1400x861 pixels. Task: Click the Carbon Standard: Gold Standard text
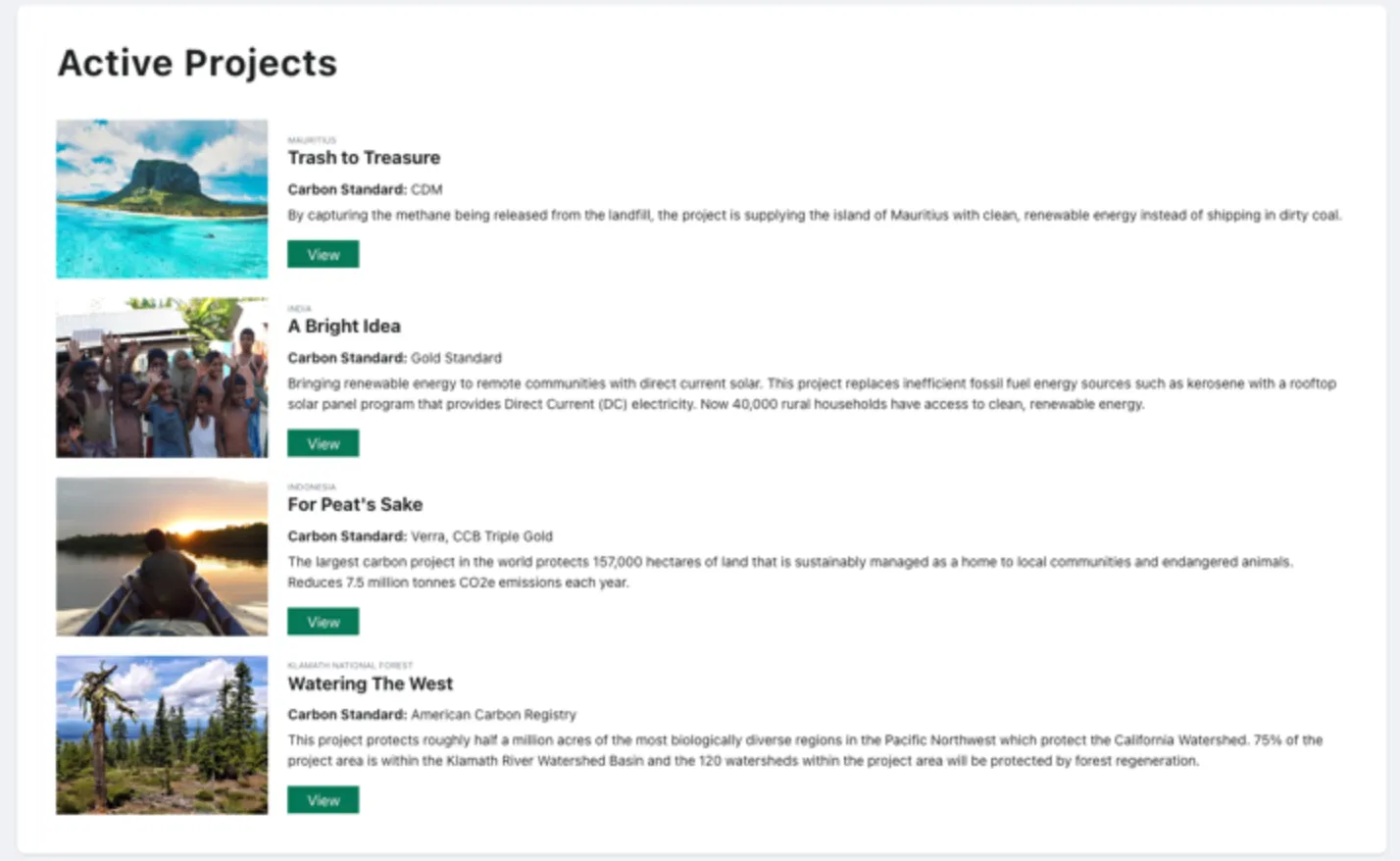[394, 358]
